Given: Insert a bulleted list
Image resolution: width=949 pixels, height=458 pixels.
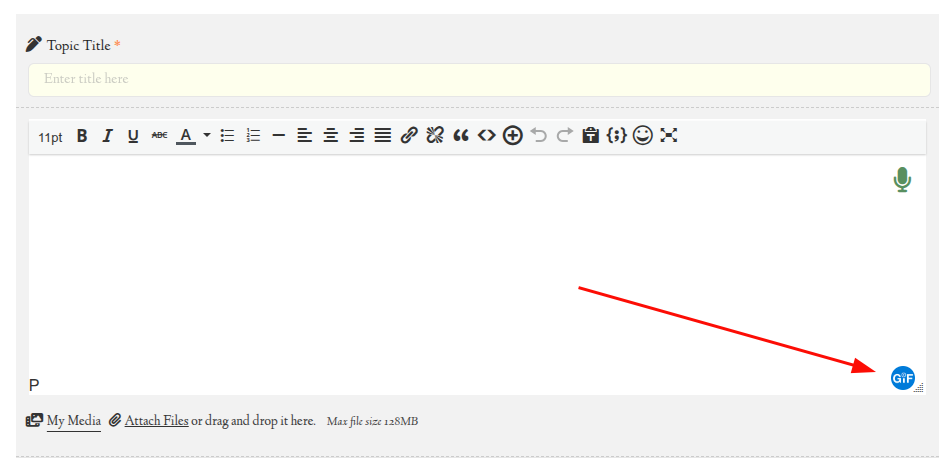Looking at the screenshot, I should pos(228,136).
